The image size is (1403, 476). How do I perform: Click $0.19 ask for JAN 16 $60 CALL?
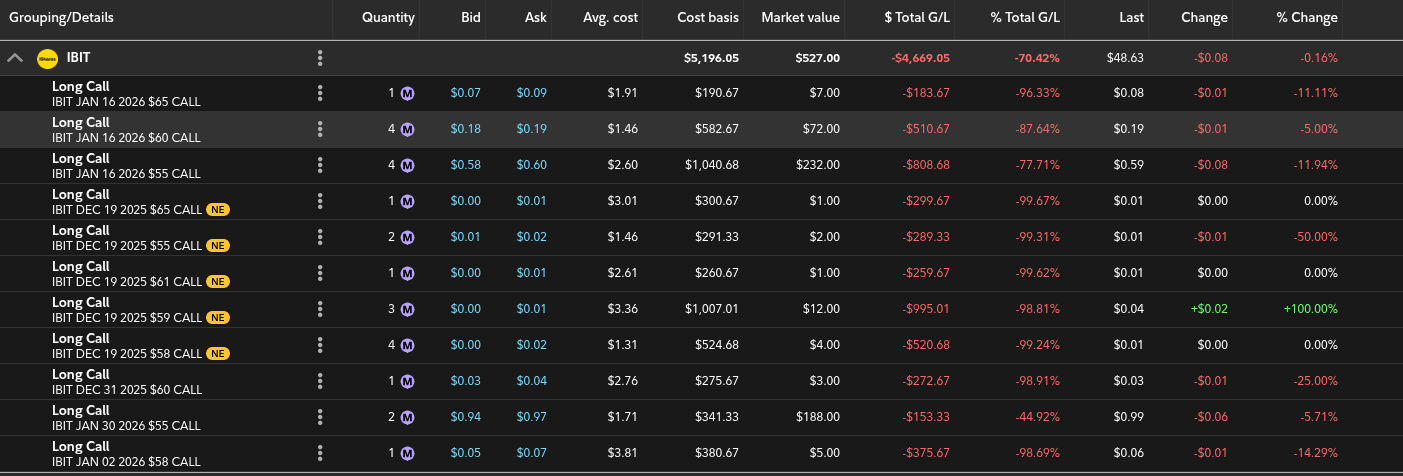tap(531, 129)
